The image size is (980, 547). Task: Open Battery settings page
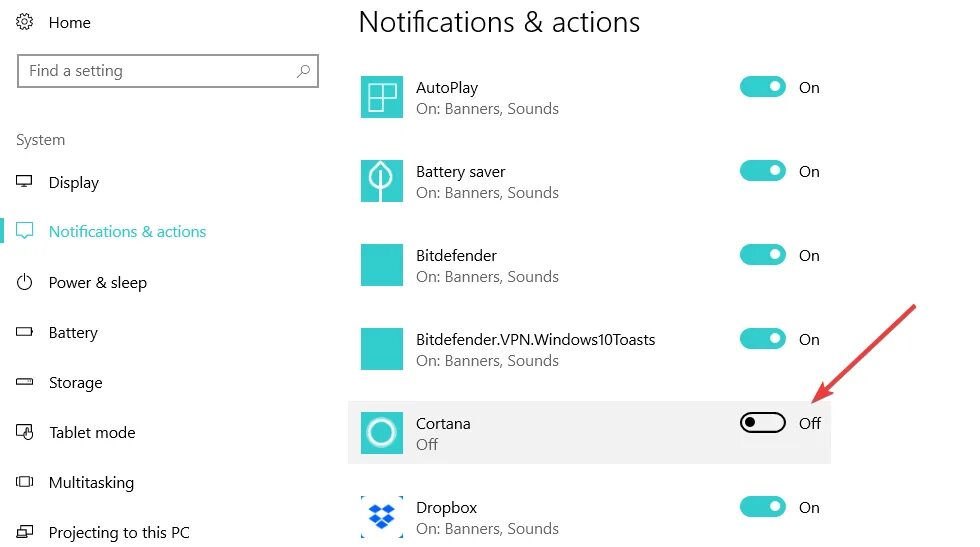(x=73, y=333)
